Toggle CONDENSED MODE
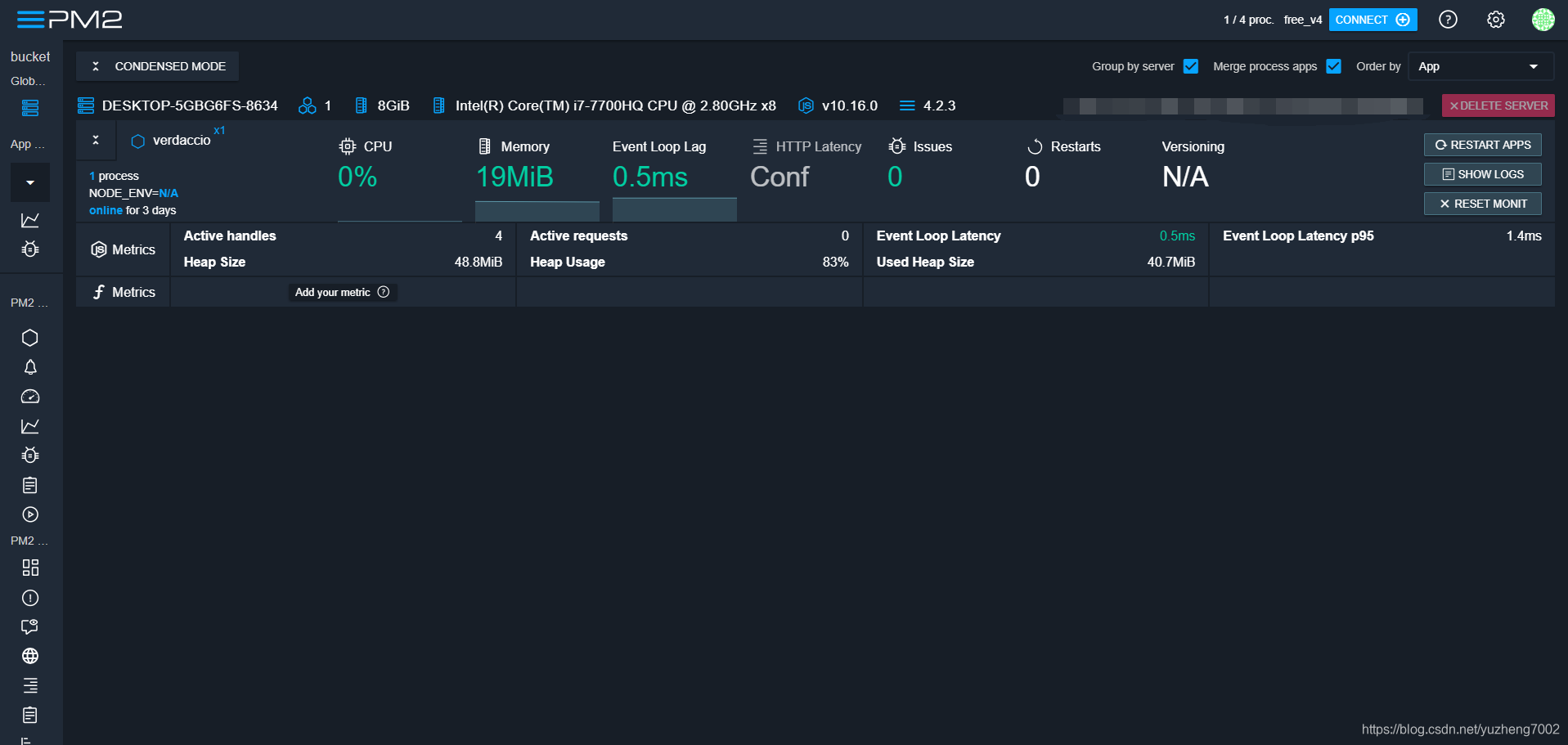The width and height of the screenshot is (1568, 745). [158, 66]
